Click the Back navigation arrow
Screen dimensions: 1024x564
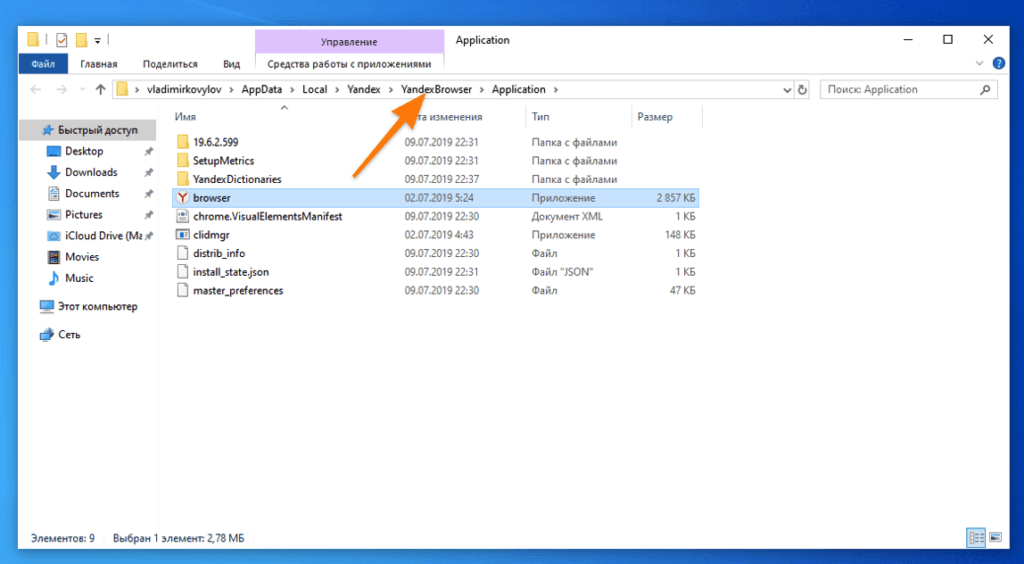point(36,89)
